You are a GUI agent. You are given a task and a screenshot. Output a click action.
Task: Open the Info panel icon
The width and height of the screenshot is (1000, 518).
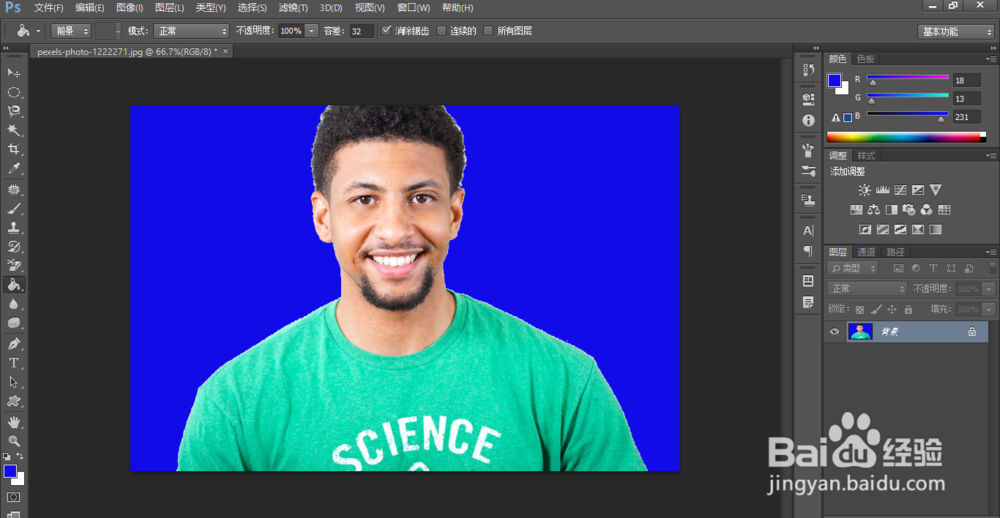coord(808,120)
